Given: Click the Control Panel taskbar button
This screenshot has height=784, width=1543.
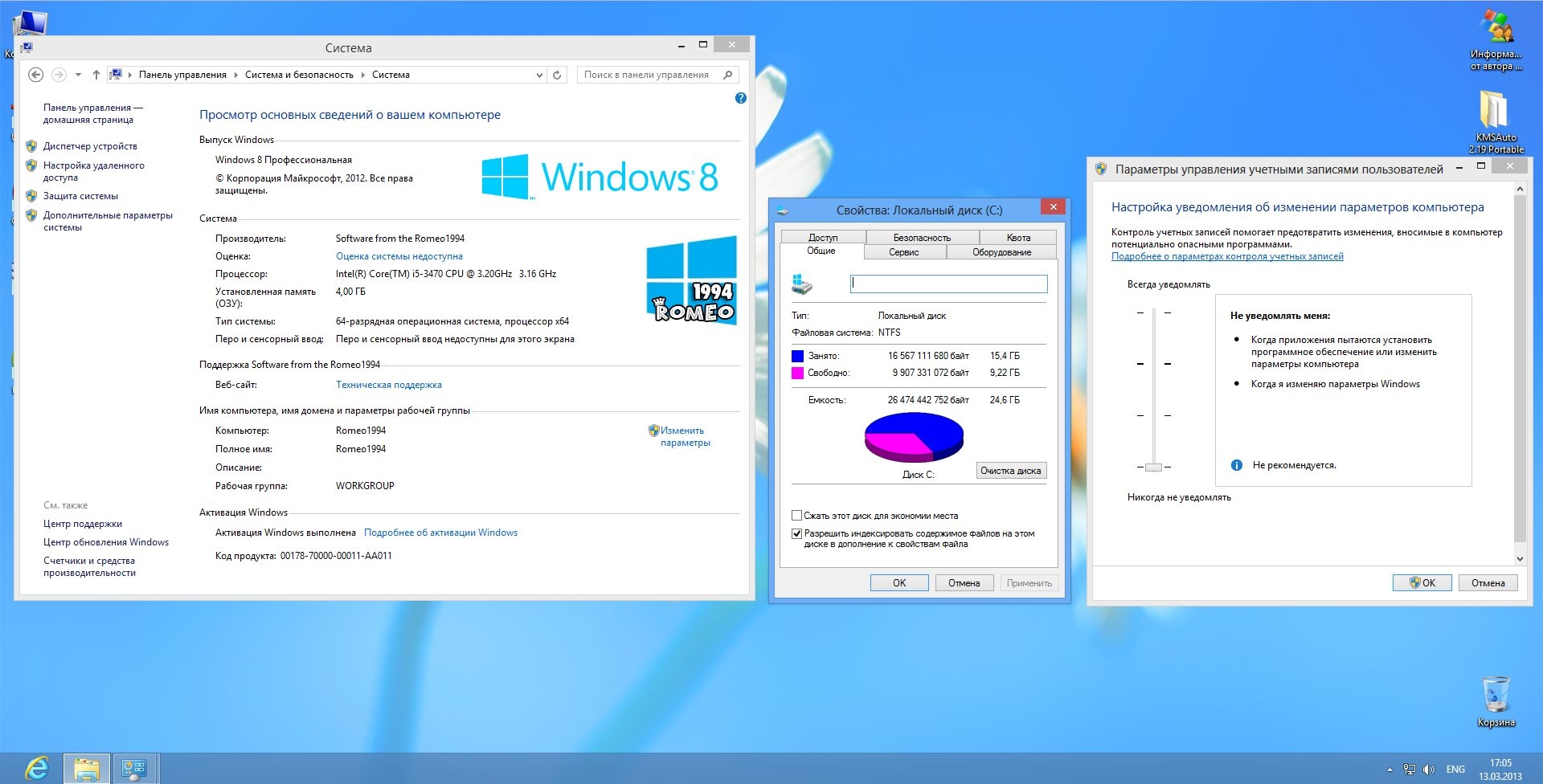Looking at the screenshot, I should click(x=134, y=769).
